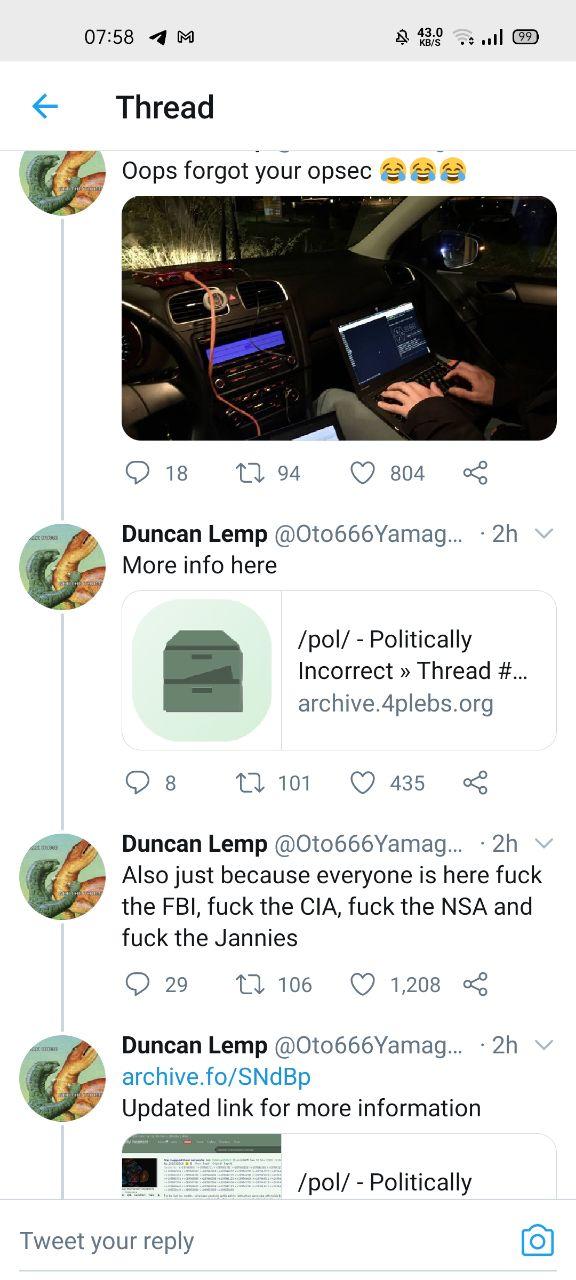Viewport: 576px width, 1280px height.
Task: Open chevron menu on archive.fo tweet
Action: pyautogui.click(x=544, y=1045)
